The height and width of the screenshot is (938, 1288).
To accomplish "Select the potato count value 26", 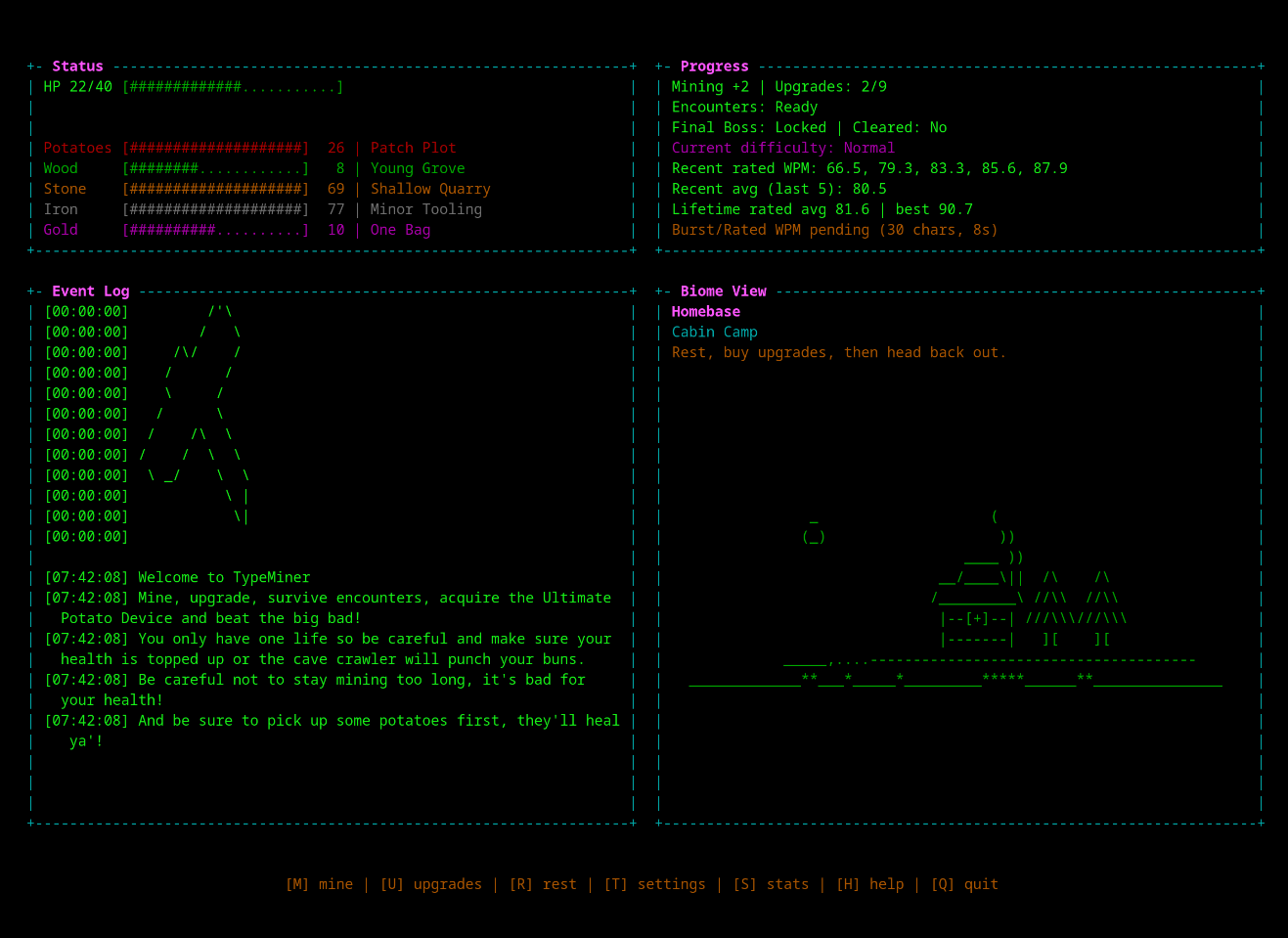I will (336, 148).
